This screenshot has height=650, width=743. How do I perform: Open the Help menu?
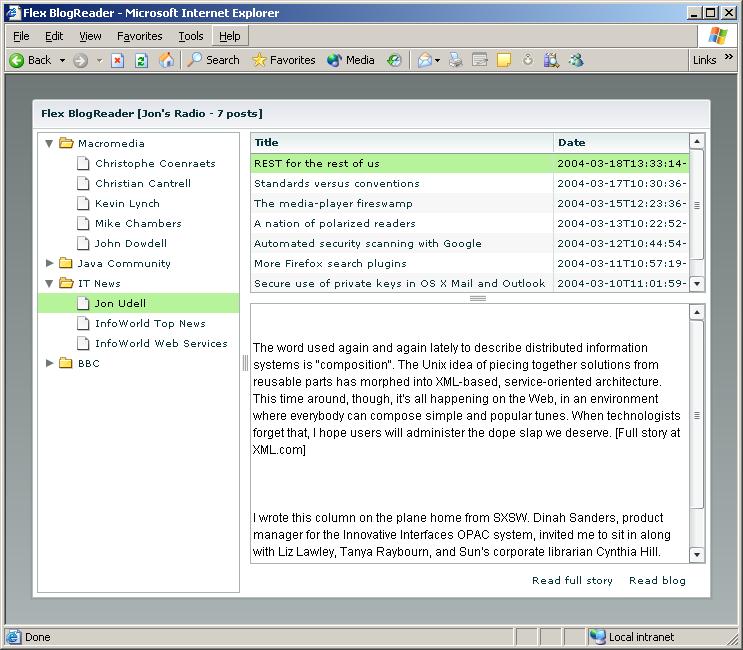[x=229, y=36]
